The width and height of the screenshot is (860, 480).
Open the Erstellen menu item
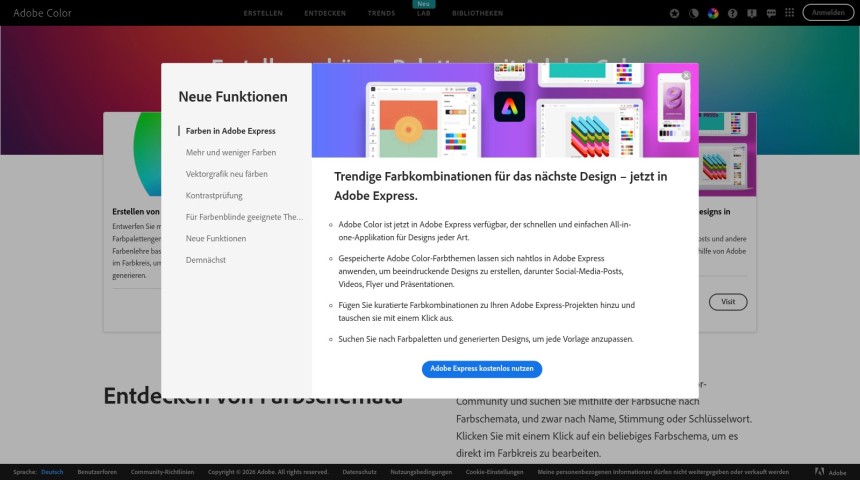pyautogui.click(x=263, y=13)
